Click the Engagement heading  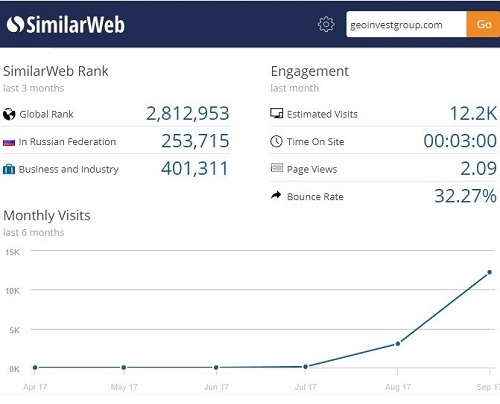[x=310, y=72]
